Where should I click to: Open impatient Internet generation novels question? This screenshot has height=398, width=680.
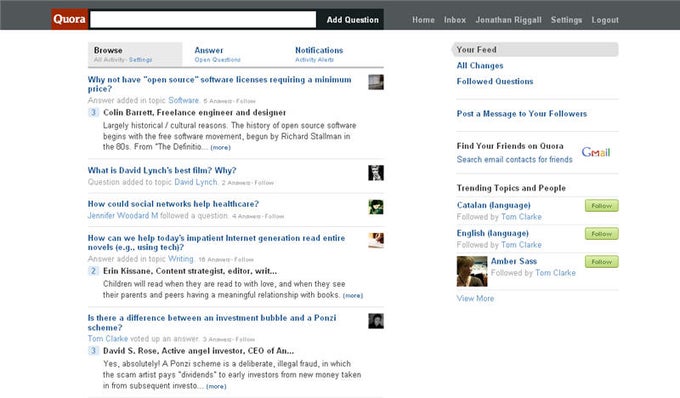tap(216, 242)
